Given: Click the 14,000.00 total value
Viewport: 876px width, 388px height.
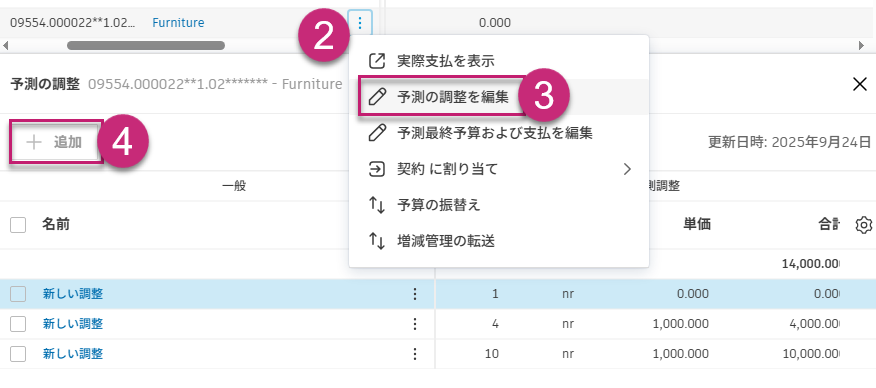Looking at the screenshot, I should point(812,264).
